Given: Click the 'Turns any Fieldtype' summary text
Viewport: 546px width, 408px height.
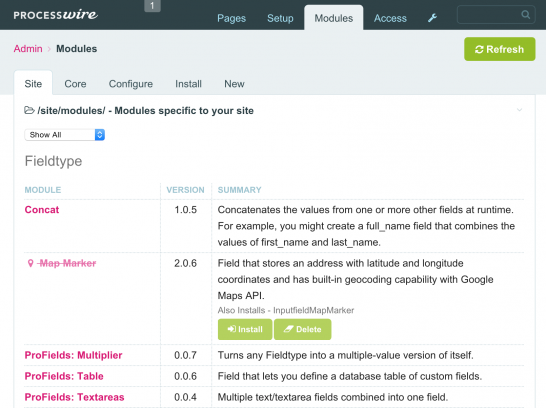Looking at the screenshot, I should [x=345, y=355].
